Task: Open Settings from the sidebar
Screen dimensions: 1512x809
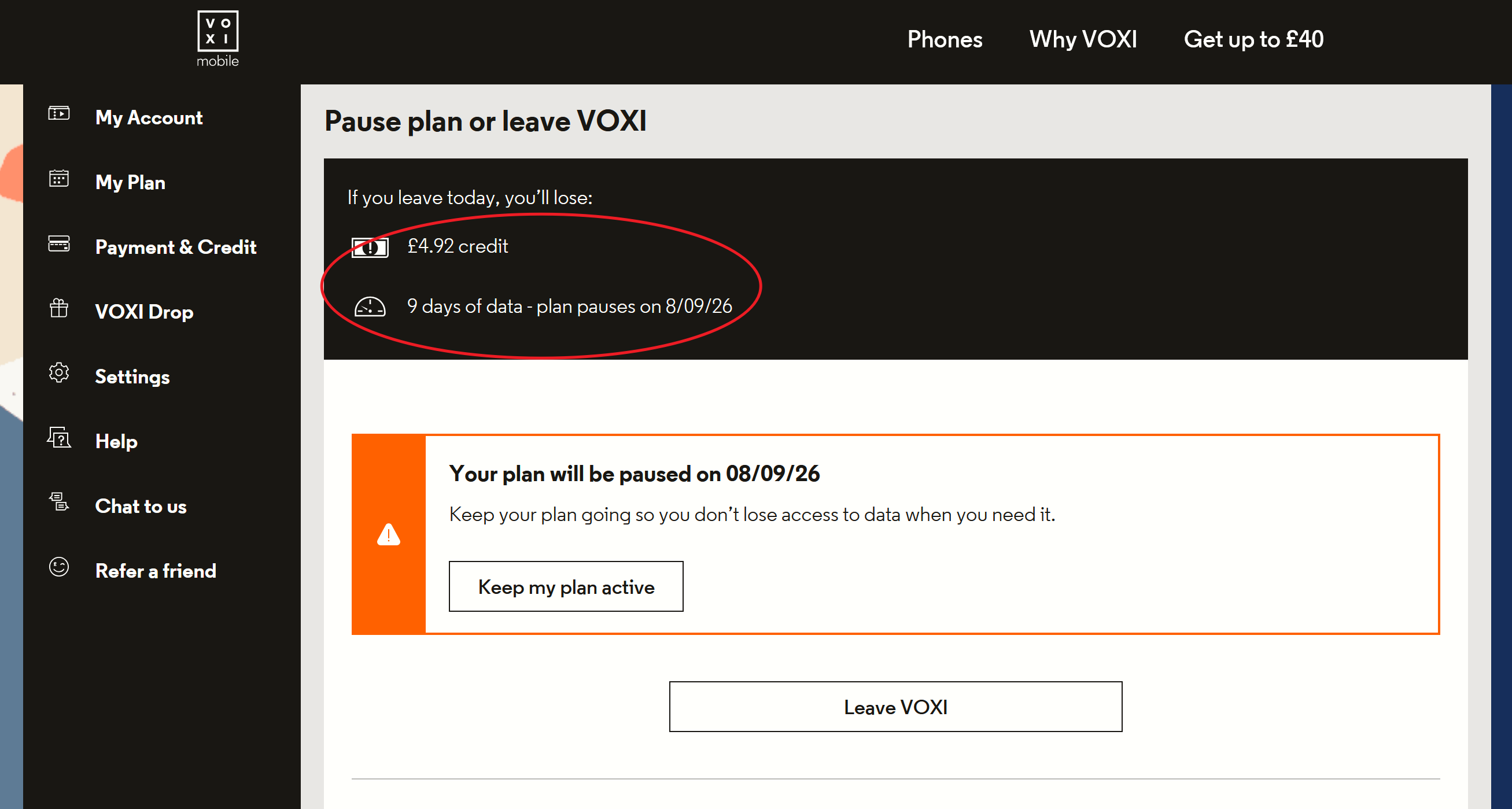Action: click(132, 376)
